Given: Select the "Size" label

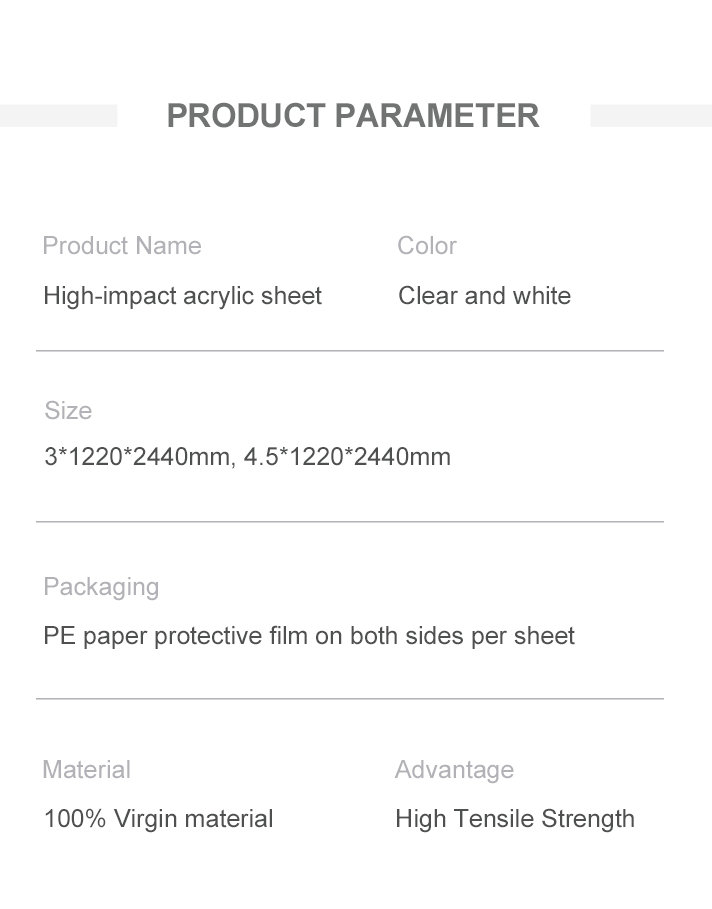Looking at the screenshot, I should (x=68, y=411).
